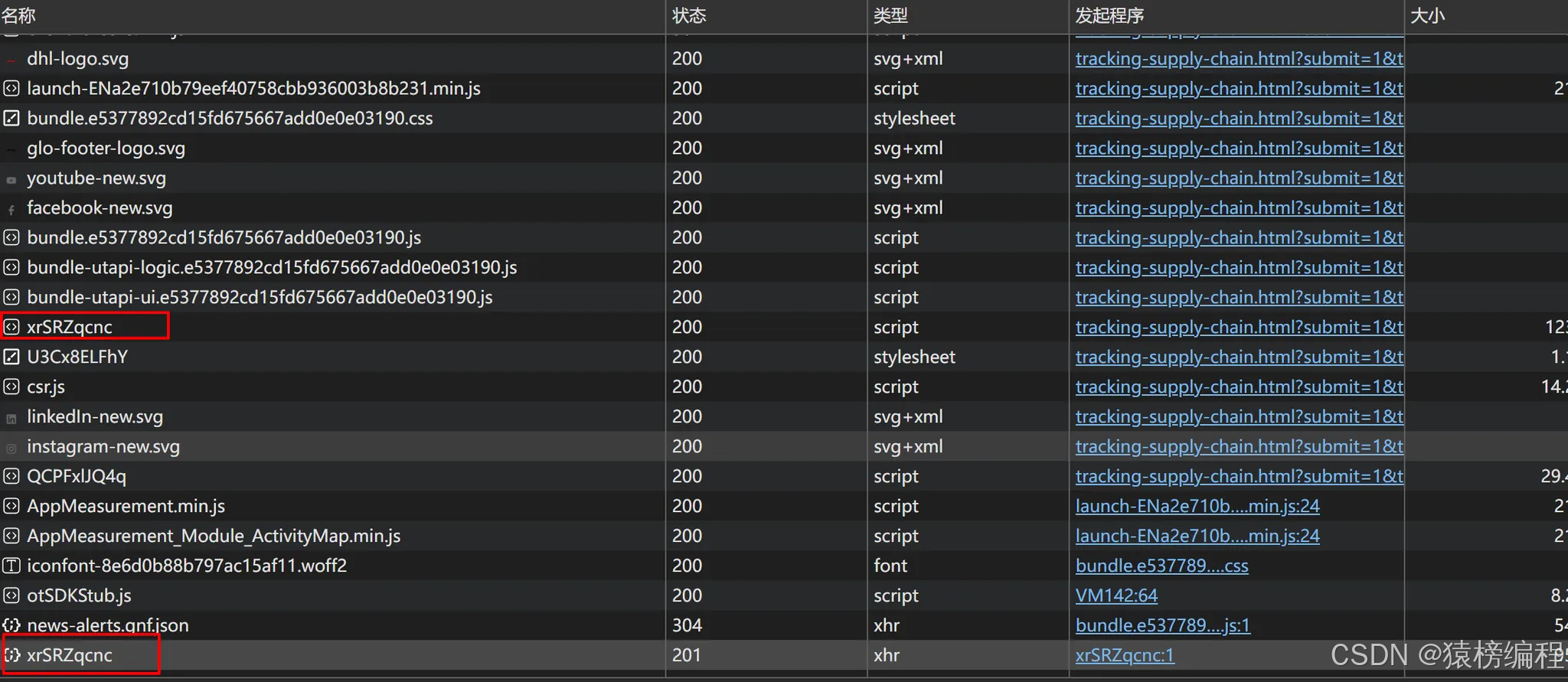The image size is (1568, 682).
Task: Click the stylesheet icon beside bundle.e5377892 css file
Action: coord(11,119)
